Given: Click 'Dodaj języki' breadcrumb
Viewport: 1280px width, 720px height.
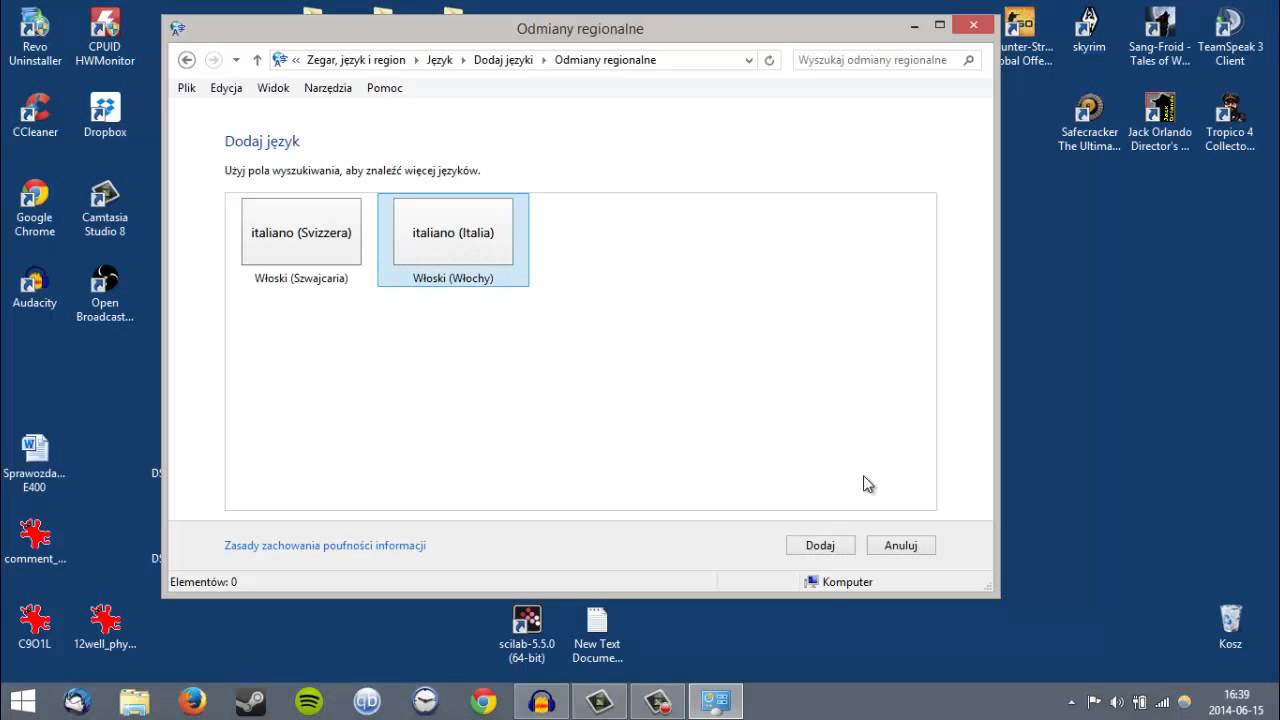Looking at the screenshot, I should coord(503,60).
